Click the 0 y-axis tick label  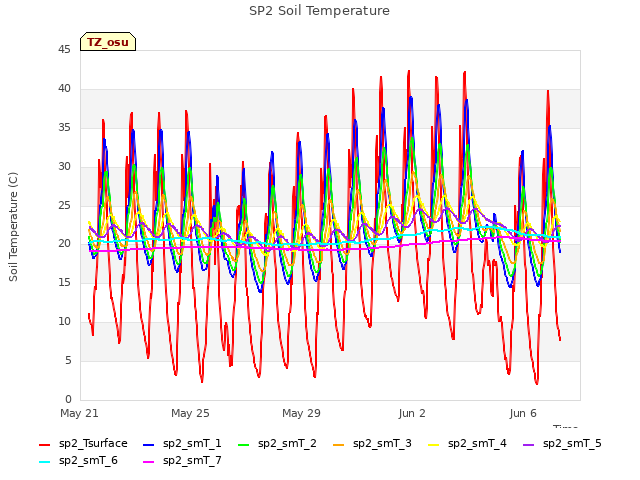pyautogui.click(x=68, y=399)
